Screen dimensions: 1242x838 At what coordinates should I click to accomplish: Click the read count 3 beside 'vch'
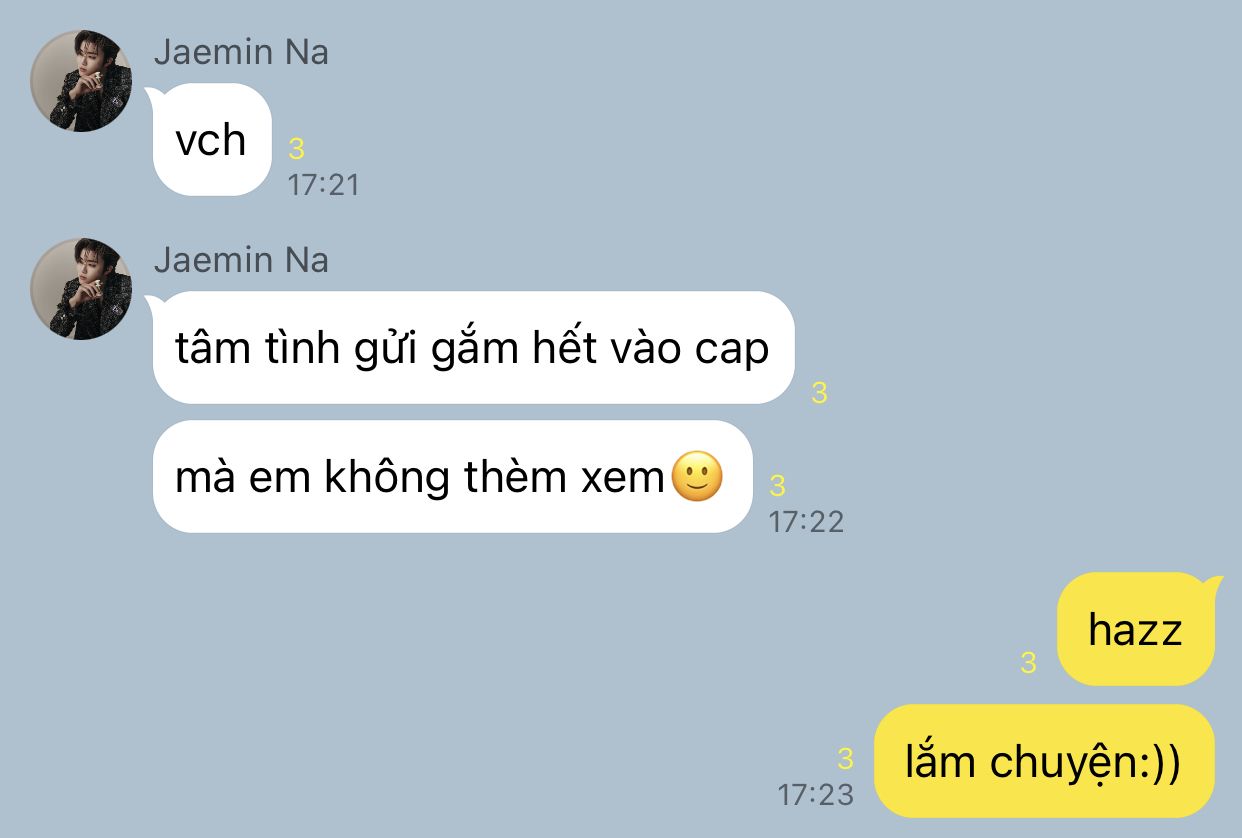pyautogui.click(x=296, y=149)
